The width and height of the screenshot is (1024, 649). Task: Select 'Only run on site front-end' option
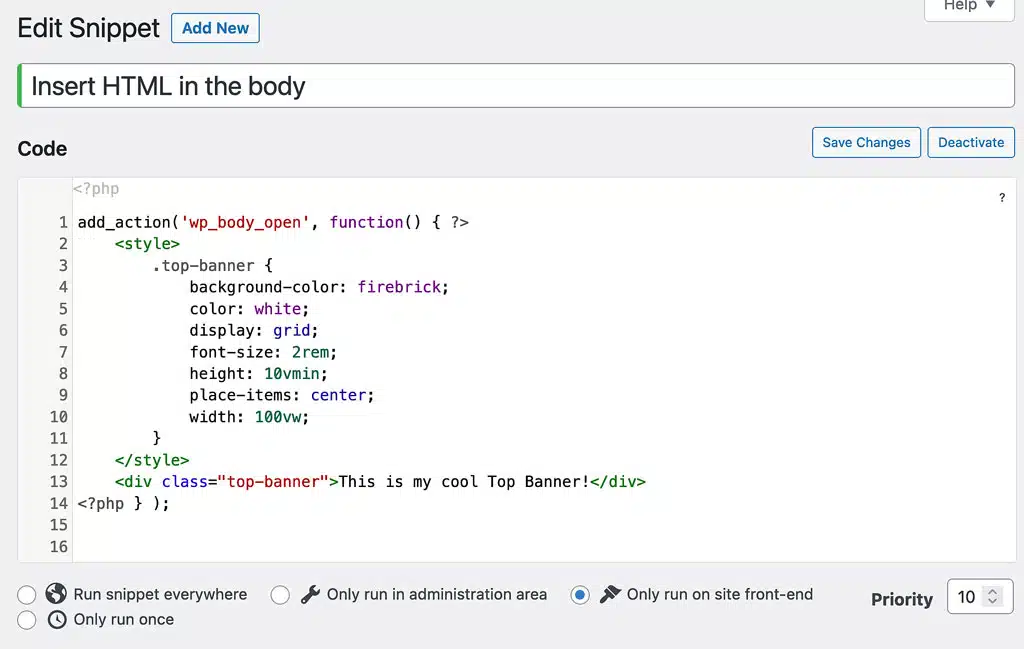tap(581, 594)
